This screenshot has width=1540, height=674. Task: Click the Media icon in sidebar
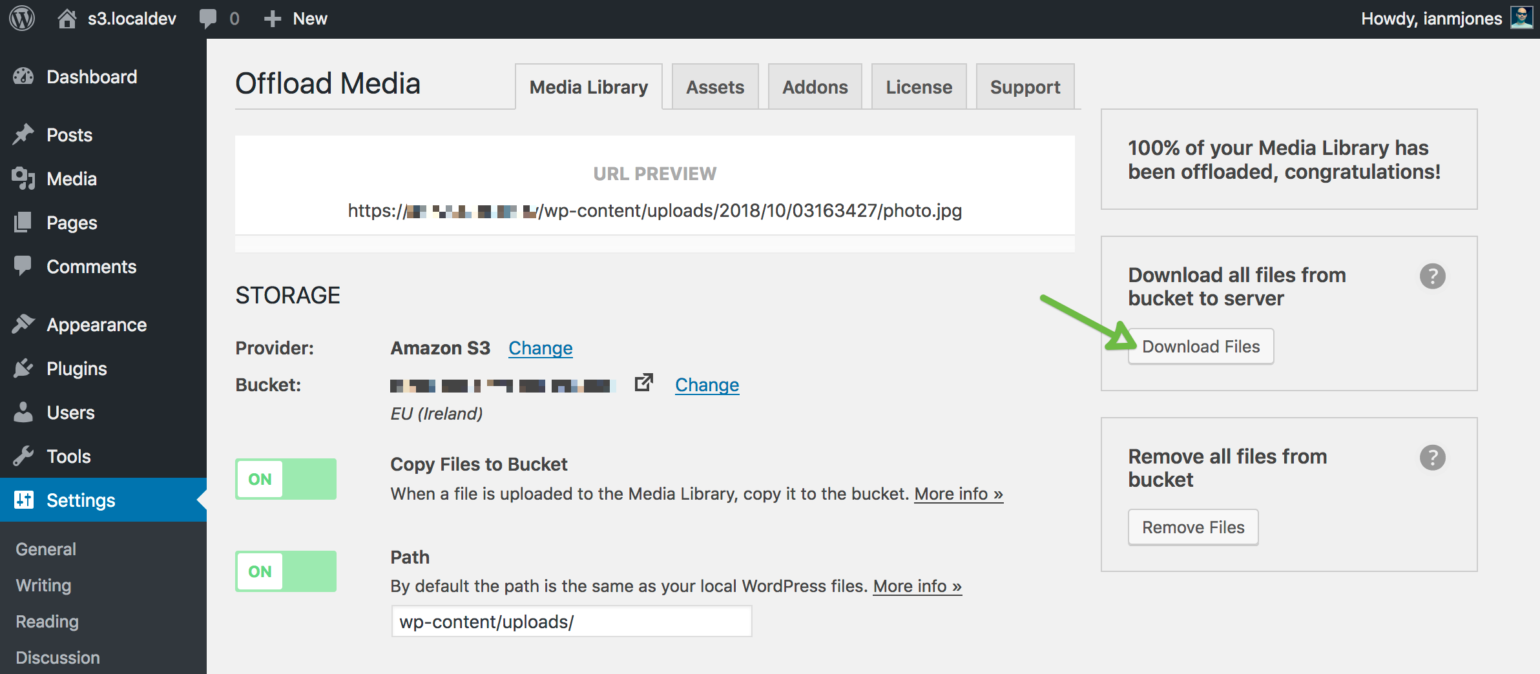[23, 179]
